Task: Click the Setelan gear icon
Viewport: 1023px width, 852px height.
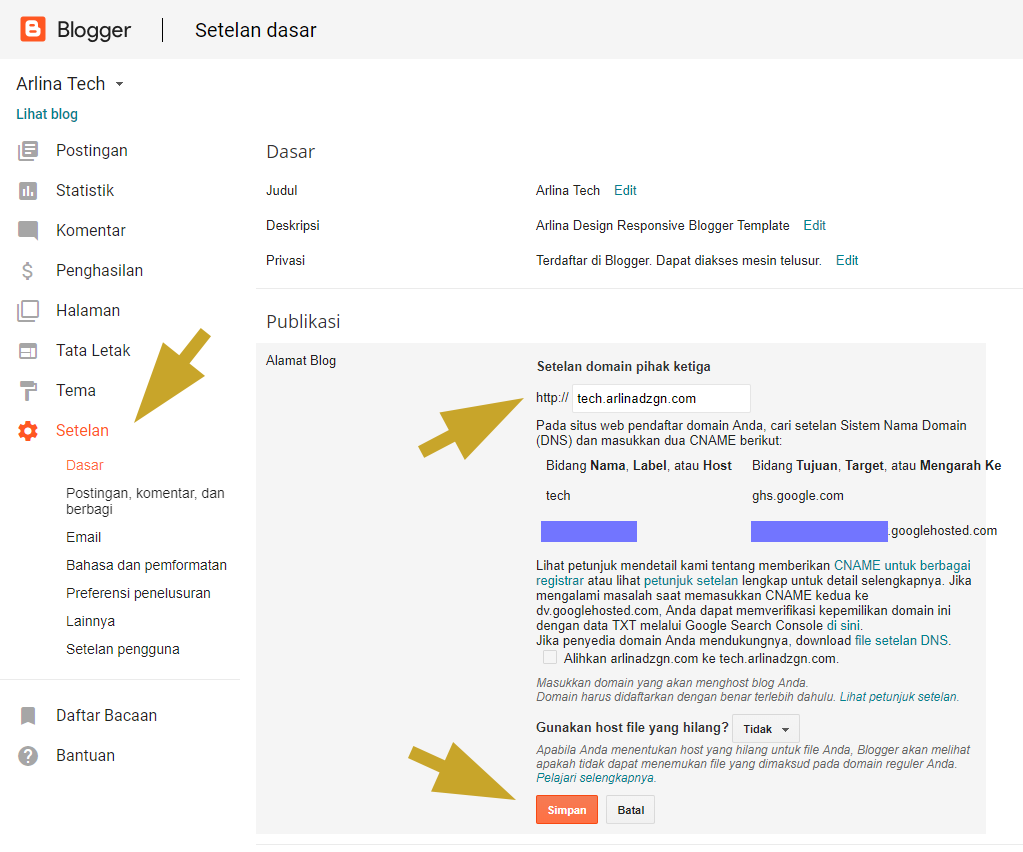Action: click(28, 431)
